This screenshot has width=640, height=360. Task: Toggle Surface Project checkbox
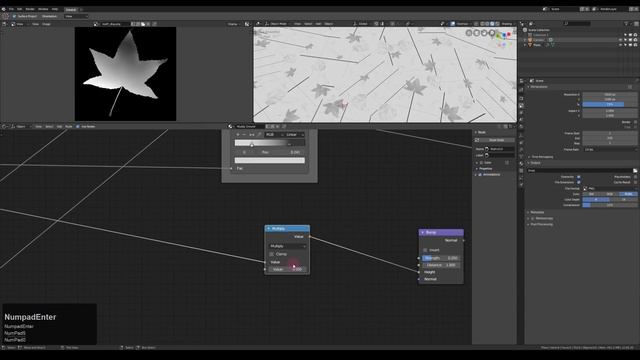point(14,16)
